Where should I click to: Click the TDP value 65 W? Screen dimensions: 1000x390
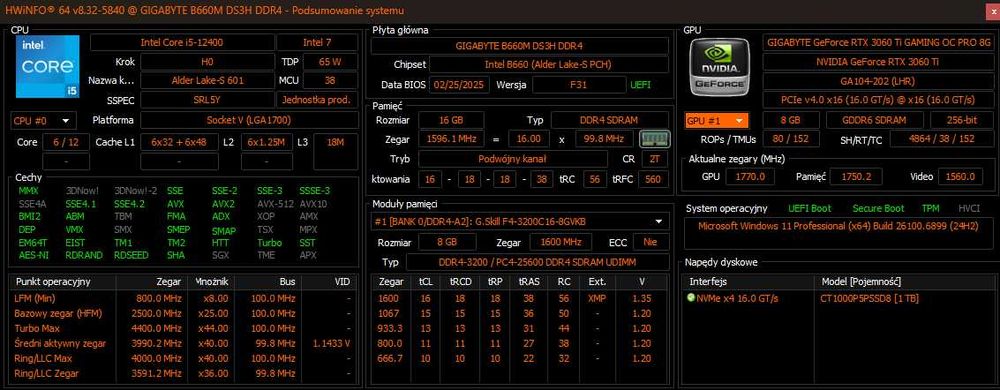coord(329,62)
